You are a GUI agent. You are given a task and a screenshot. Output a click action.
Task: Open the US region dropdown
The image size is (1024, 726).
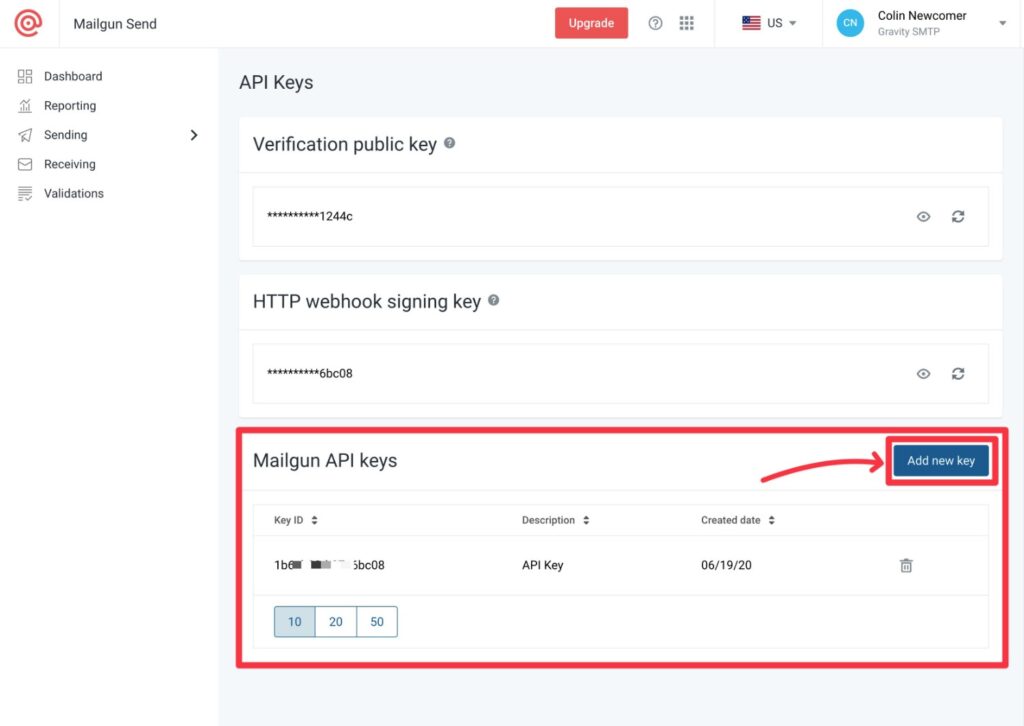coord(769,23)
